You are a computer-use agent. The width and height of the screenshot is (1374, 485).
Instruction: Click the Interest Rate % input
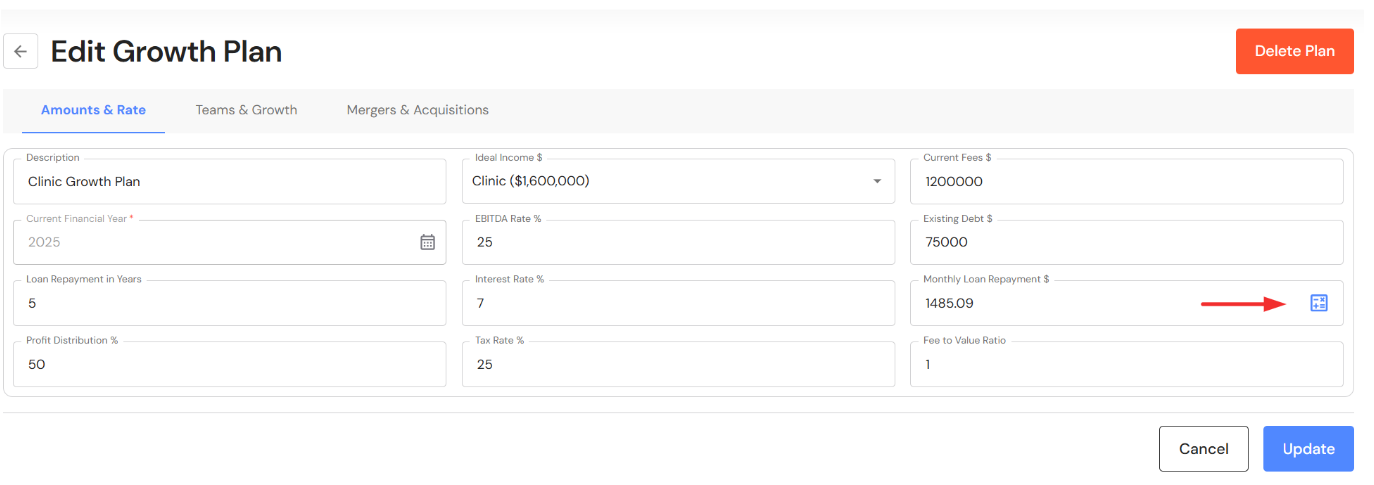(x=678, y=303)
